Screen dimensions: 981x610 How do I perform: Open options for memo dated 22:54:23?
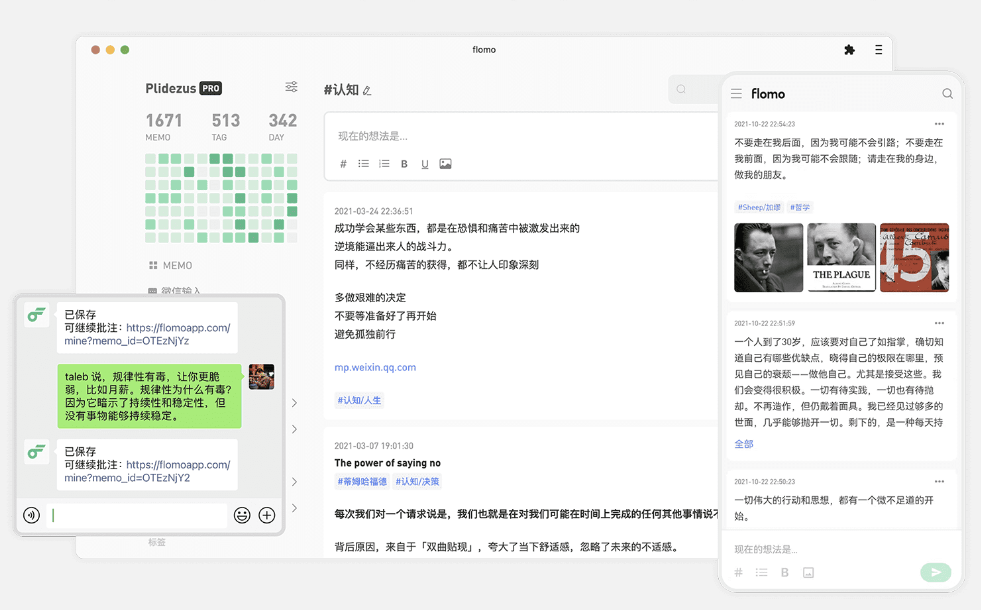point(939,124)
